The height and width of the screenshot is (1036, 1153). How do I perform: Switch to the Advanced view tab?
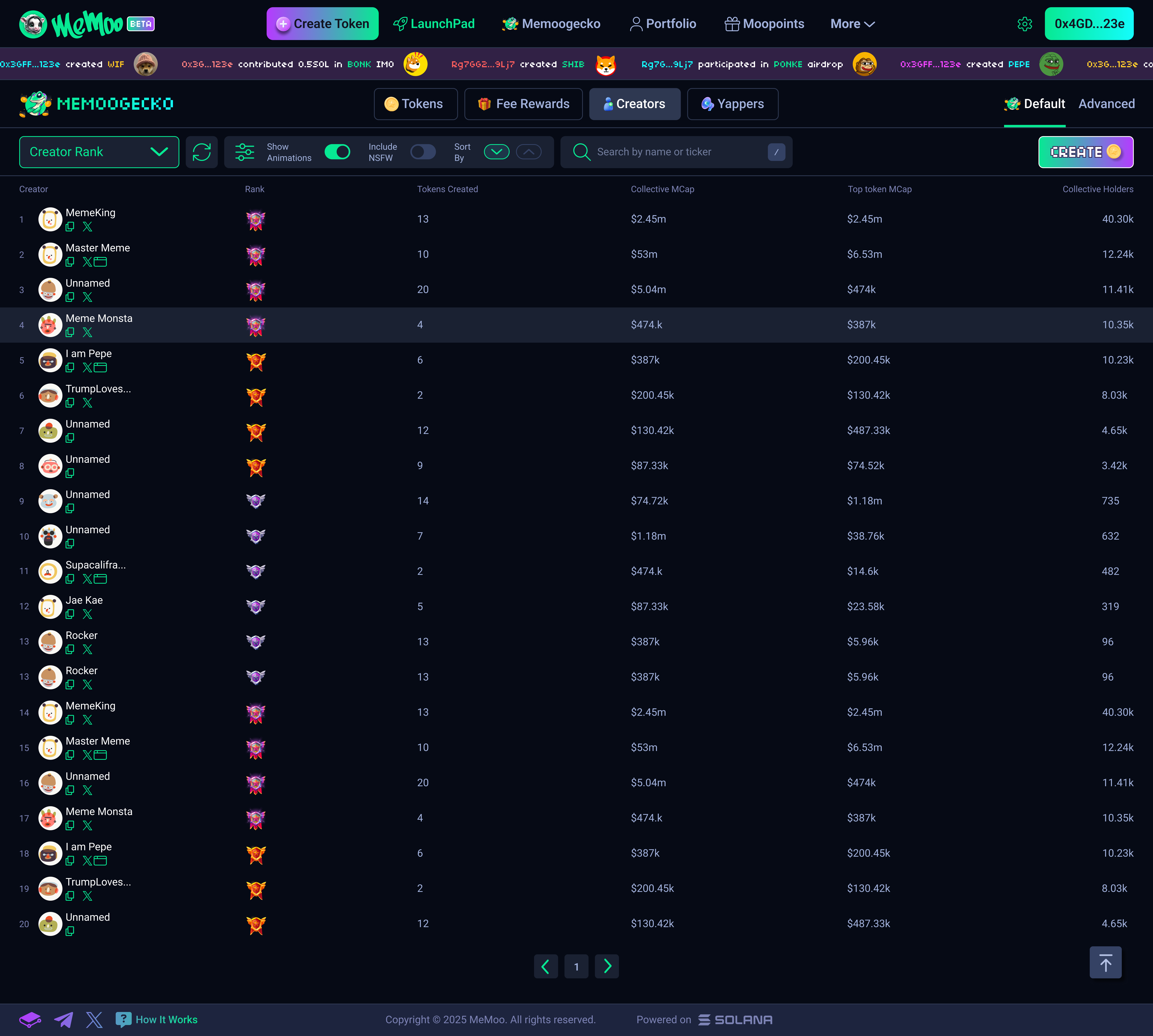point(1106,104)
